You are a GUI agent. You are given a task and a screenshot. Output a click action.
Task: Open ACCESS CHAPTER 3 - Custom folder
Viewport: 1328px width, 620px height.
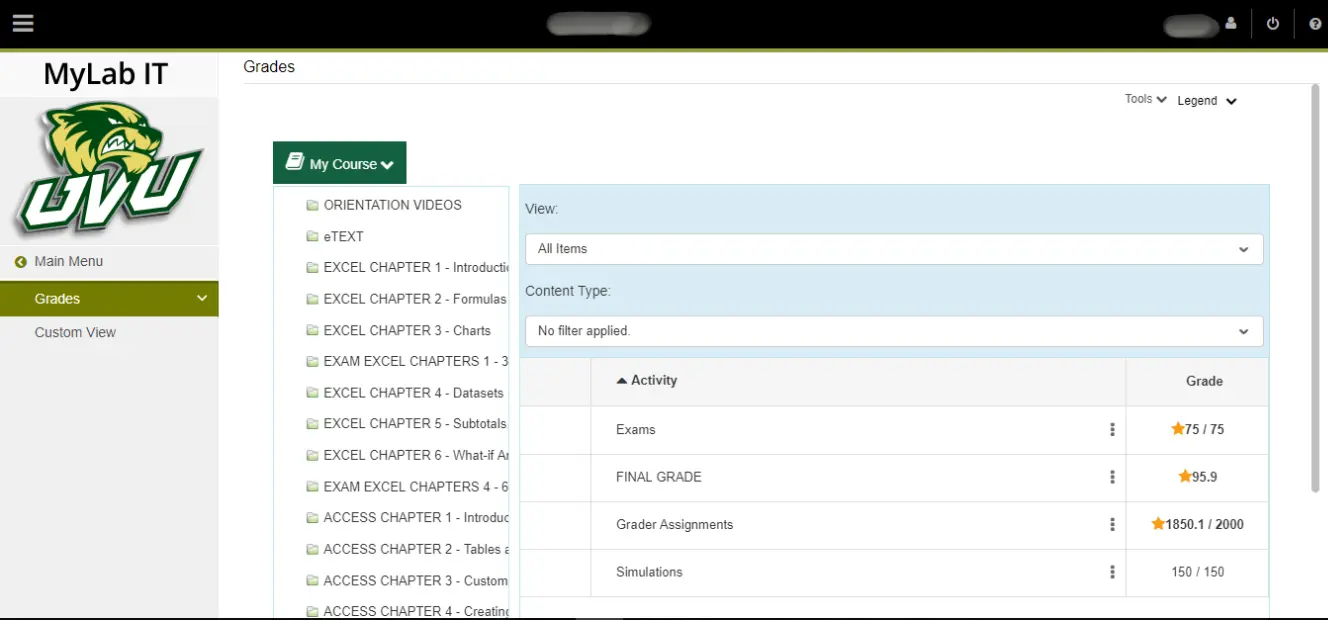pyautogui.click(x=415, y=581)
